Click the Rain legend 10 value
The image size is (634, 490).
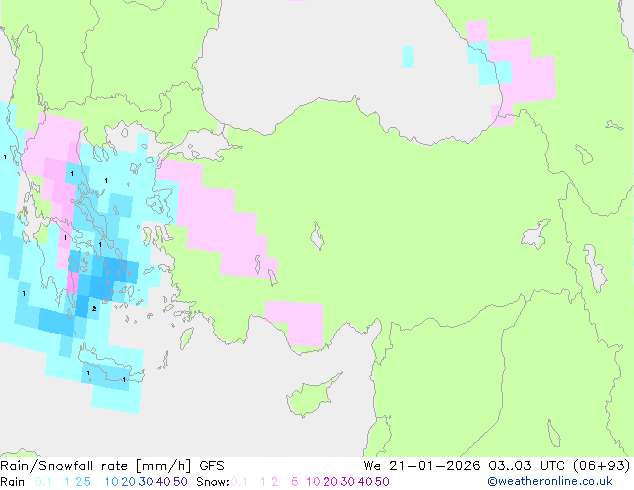pyautogui.click(x=111, y=482)
